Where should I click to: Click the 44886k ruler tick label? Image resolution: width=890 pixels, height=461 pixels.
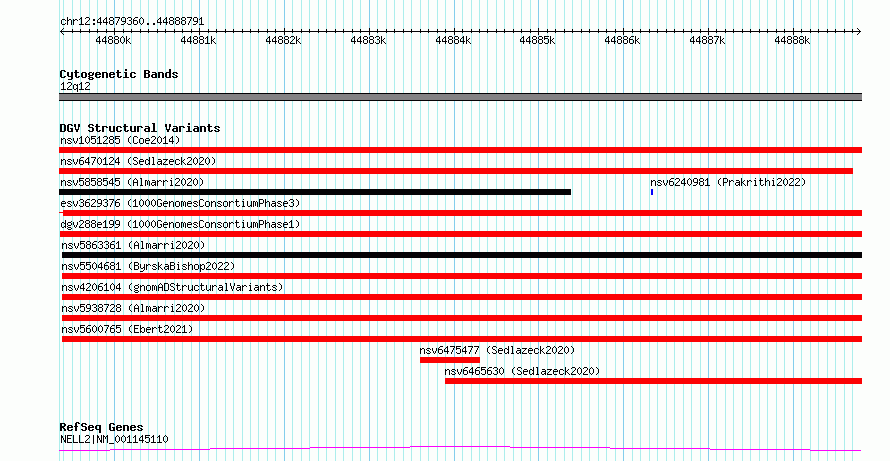tap(623, 41)
